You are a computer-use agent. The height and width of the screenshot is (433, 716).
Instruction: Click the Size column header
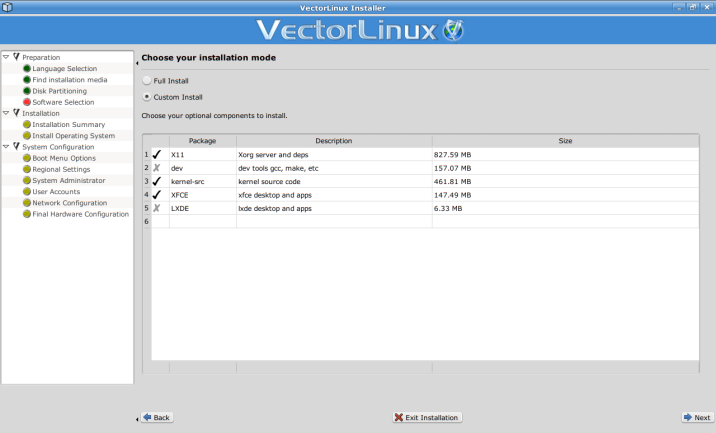(565, 141)
